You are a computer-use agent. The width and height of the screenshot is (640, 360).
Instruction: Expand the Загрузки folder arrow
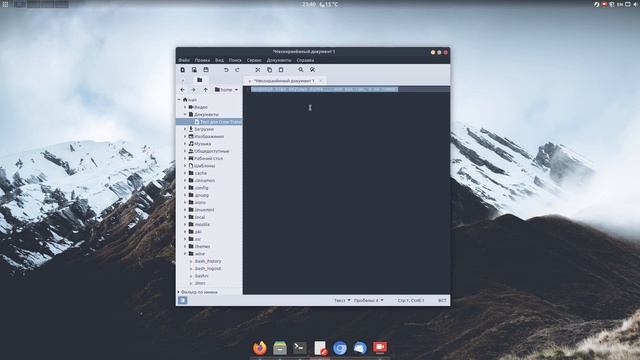pos(185,129)
